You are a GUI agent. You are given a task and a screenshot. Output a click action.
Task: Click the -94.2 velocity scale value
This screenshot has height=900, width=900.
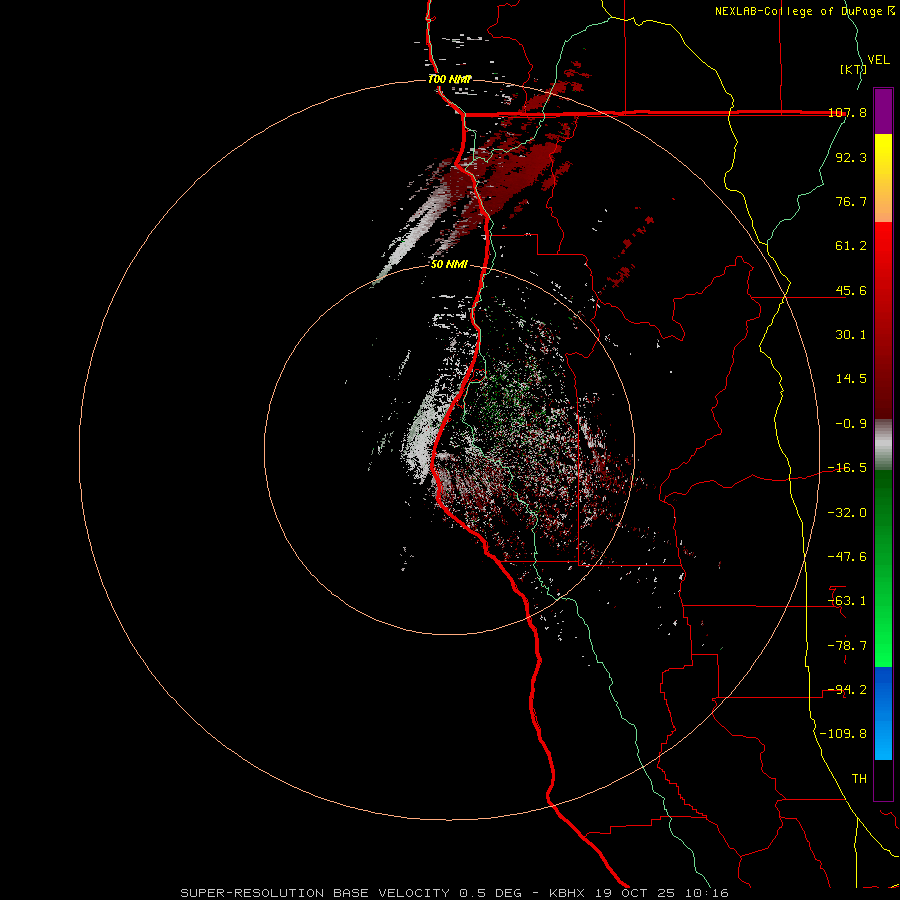(847, 690)
